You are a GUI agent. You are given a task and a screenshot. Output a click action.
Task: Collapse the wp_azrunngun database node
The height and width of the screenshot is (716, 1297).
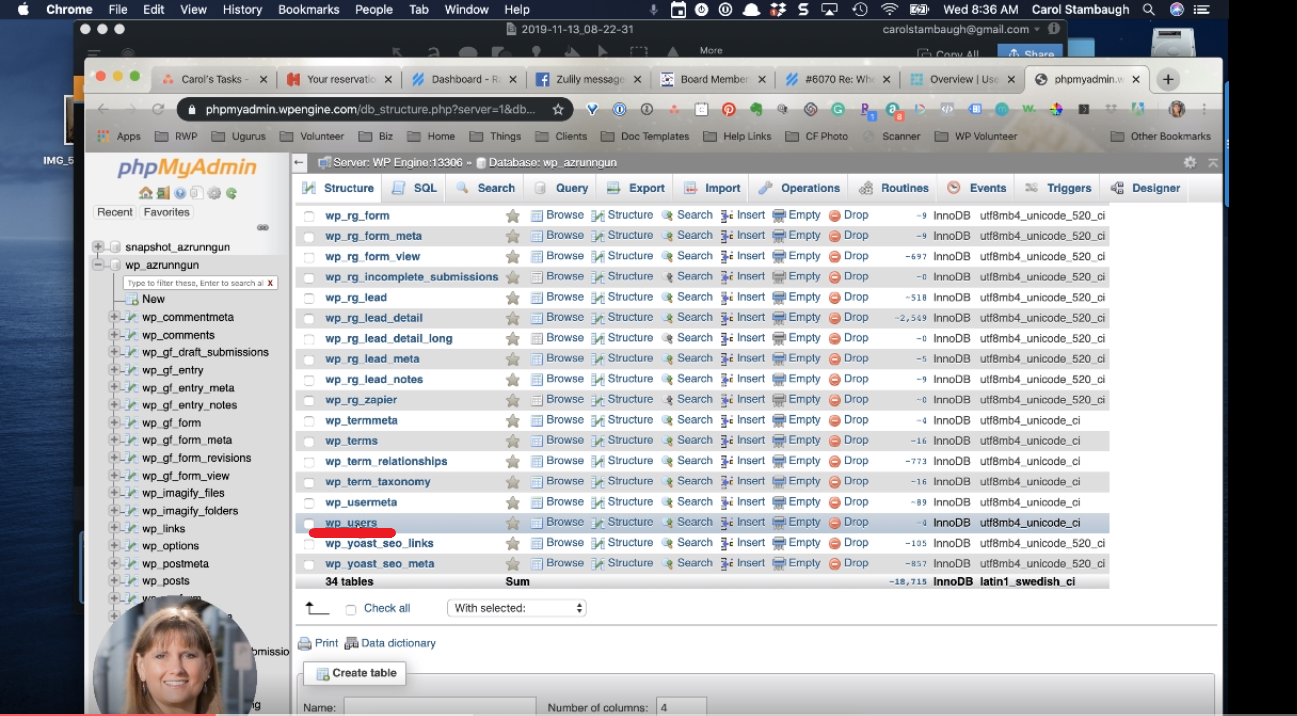coord(98,265)
